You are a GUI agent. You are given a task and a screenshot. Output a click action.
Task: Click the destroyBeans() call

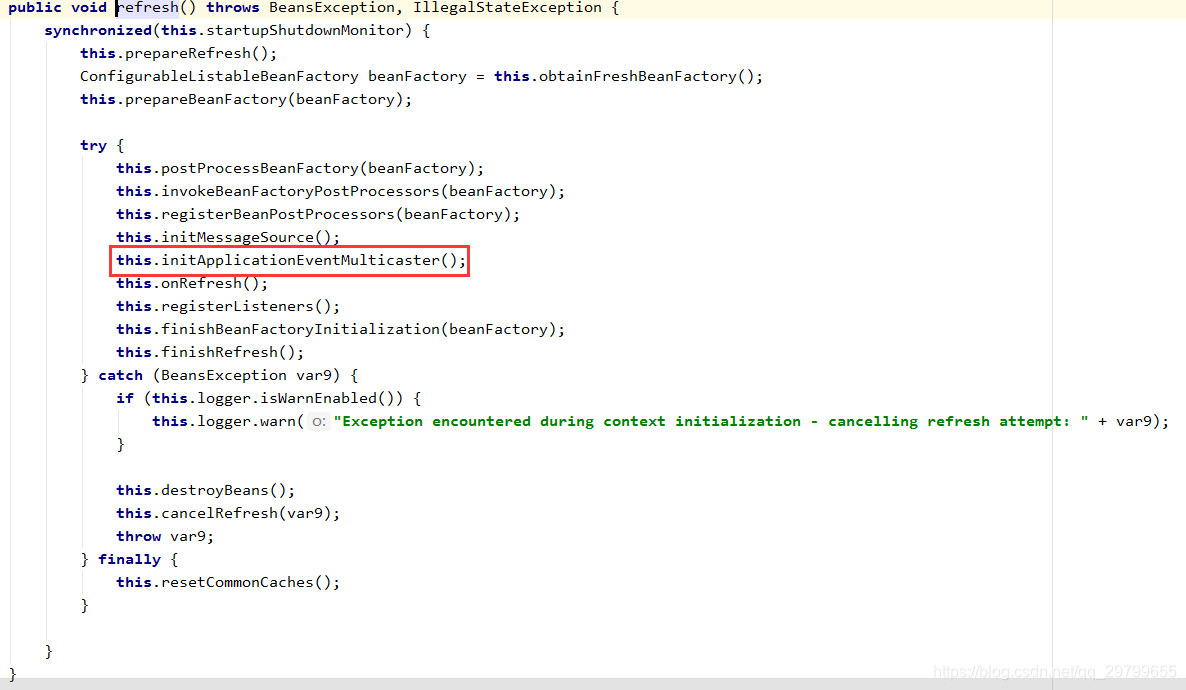(x=224, y=490)
